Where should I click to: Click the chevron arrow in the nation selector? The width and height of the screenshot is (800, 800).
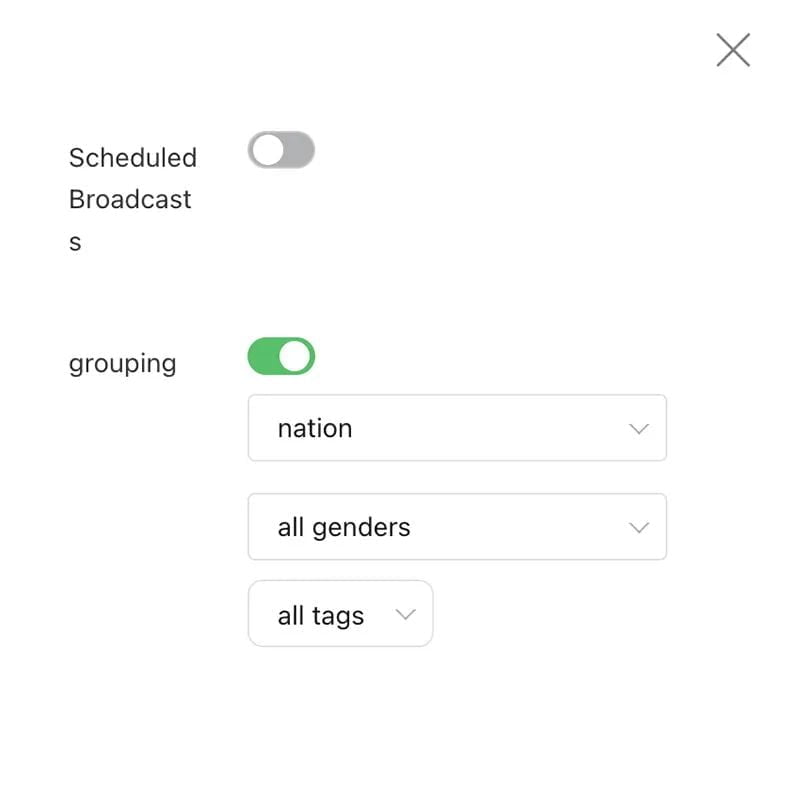639,429
